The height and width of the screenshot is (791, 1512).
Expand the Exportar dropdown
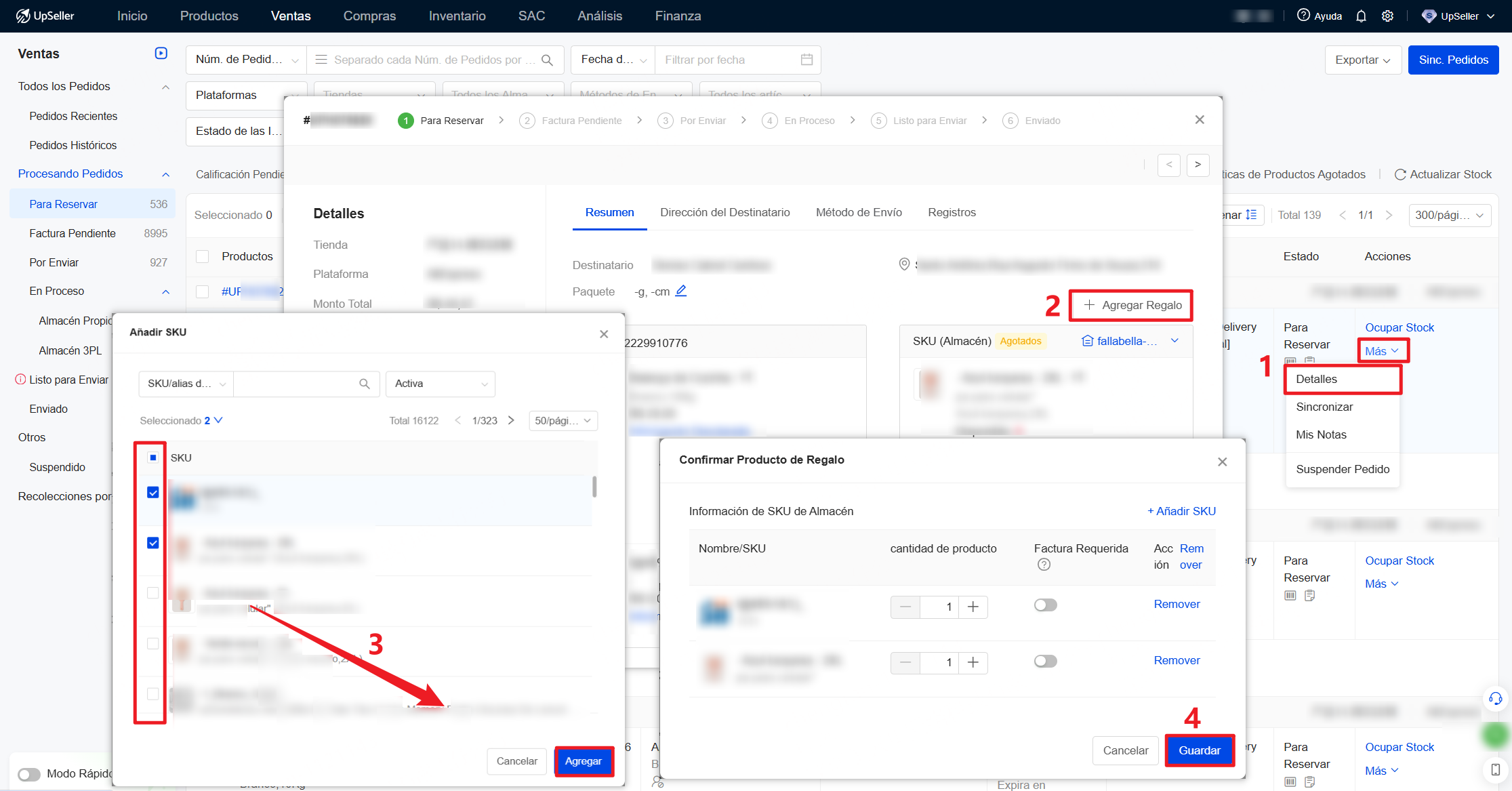1362,60
